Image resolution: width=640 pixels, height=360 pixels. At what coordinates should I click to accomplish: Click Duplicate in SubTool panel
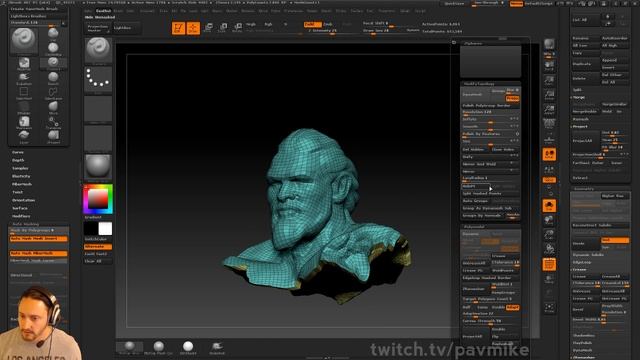pyautogui.click(x=585, y=64)
